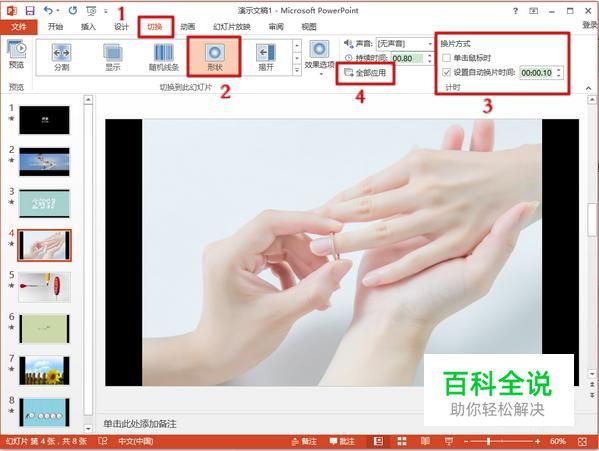Image resolution: width=599 pixels, height=451 pixels.
Task: Toggle the 单击鼠标时 (On Mouse Click) checkbox
Action: (446, 58)
